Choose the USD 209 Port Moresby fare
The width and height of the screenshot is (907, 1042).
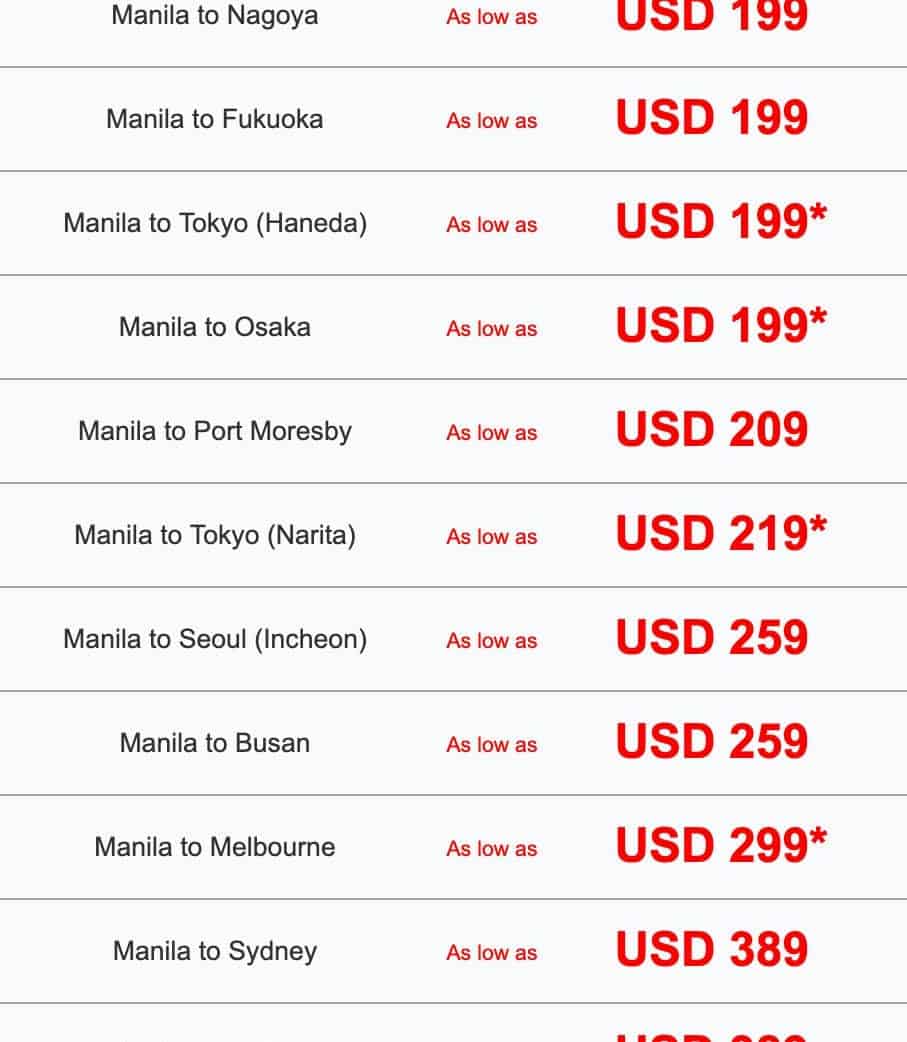711,431
